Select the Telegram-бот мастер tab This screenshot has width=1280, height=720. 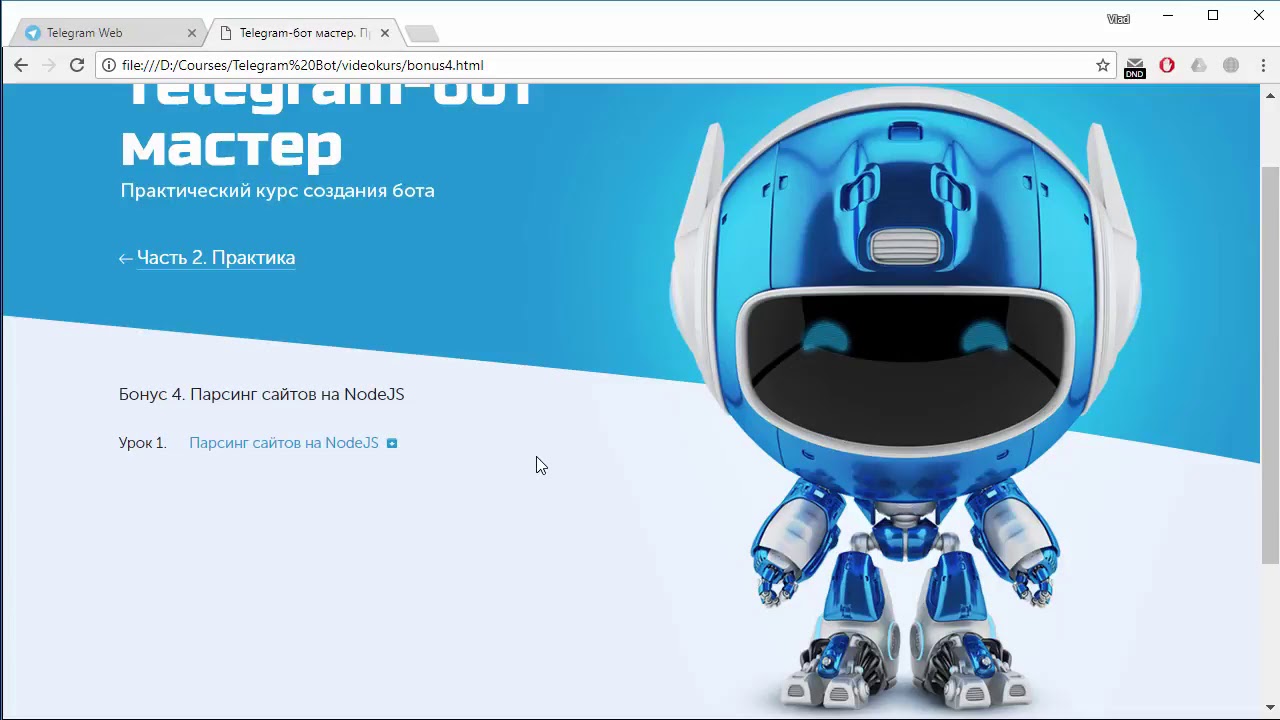coord(303,33)
